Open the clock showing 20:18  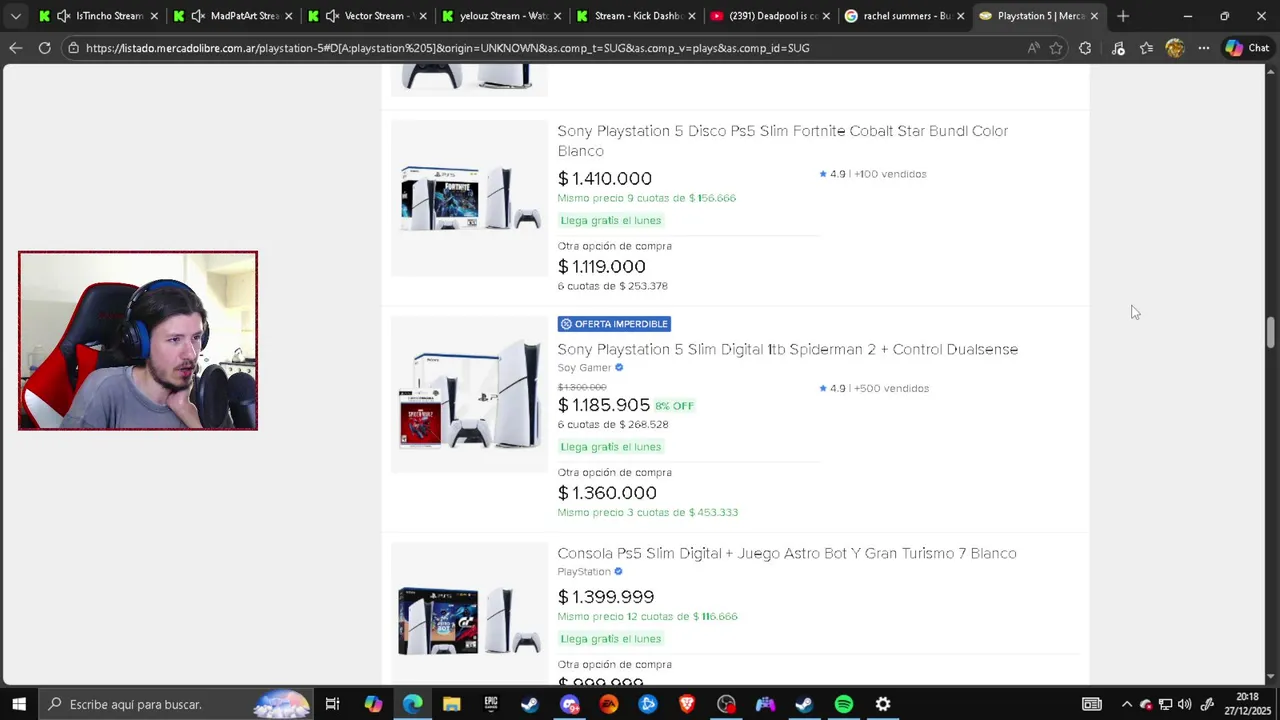pyautogui.click(x=1247, y=704)
